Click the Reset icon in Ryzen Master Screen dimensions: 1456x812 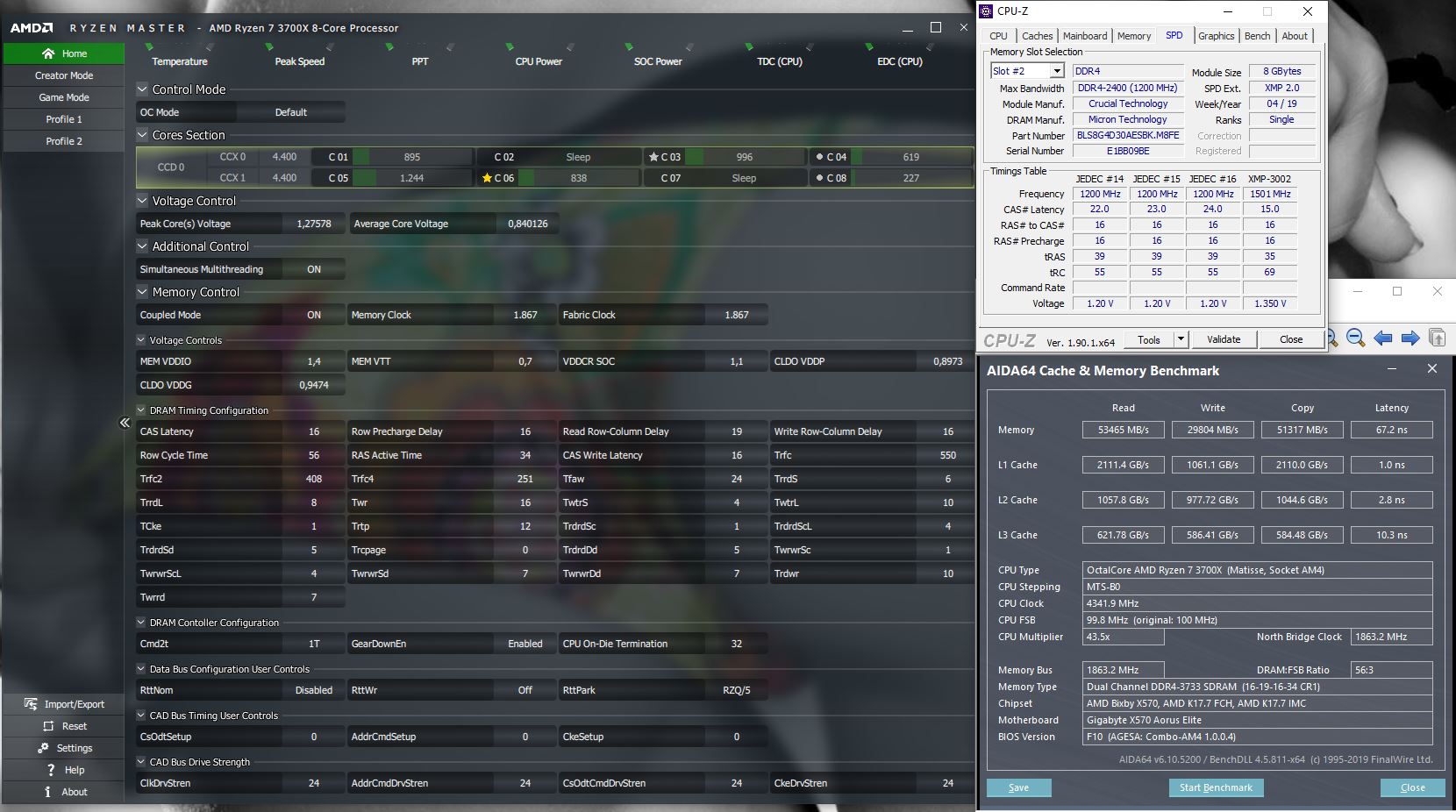(48, 726)
